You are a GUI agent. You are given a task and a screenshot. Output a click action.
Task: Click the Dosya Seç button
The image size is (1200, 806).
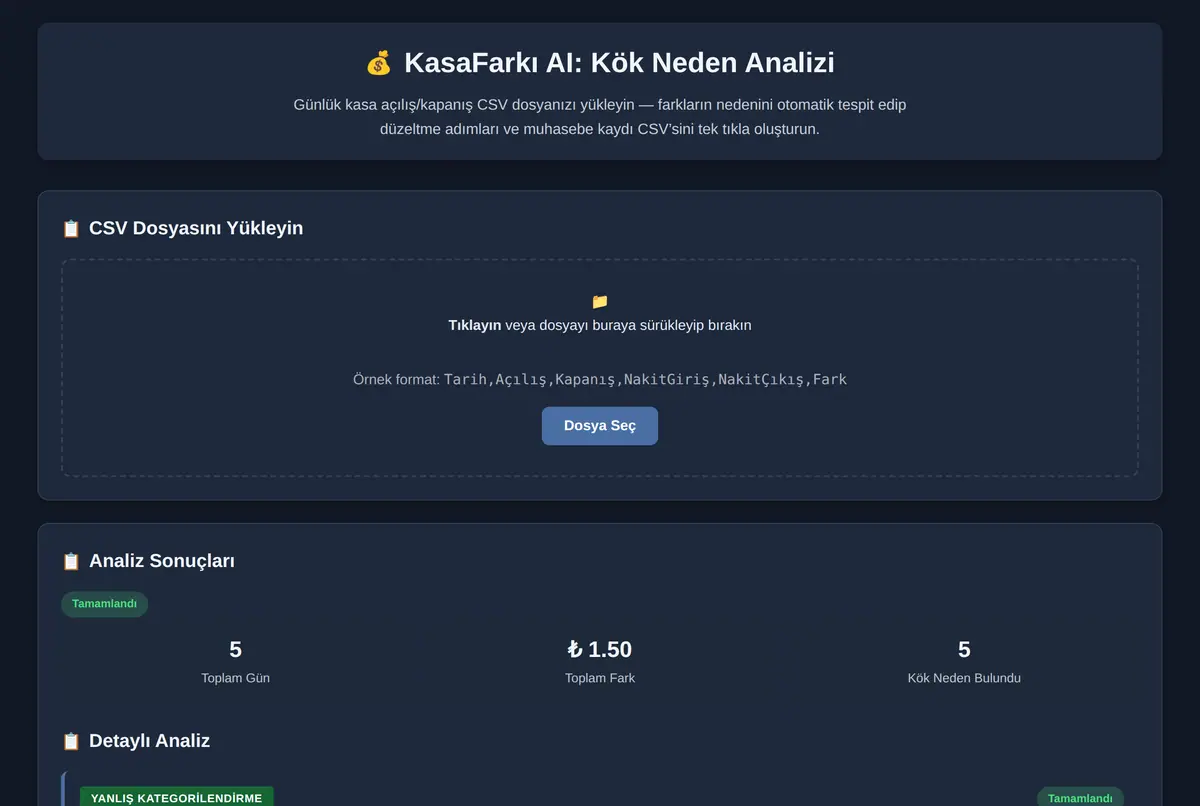click(600, 426)
